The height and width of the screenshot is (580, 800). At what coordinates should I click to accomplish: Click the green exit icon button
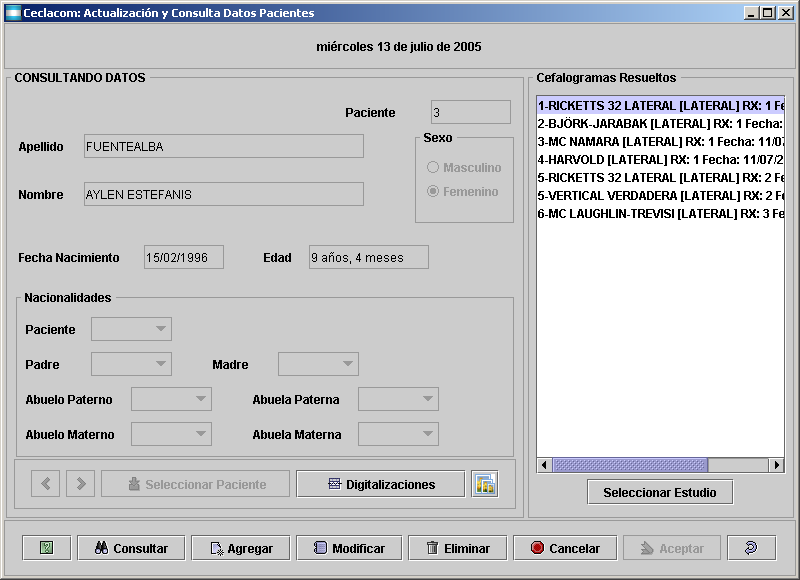[46, 548]
